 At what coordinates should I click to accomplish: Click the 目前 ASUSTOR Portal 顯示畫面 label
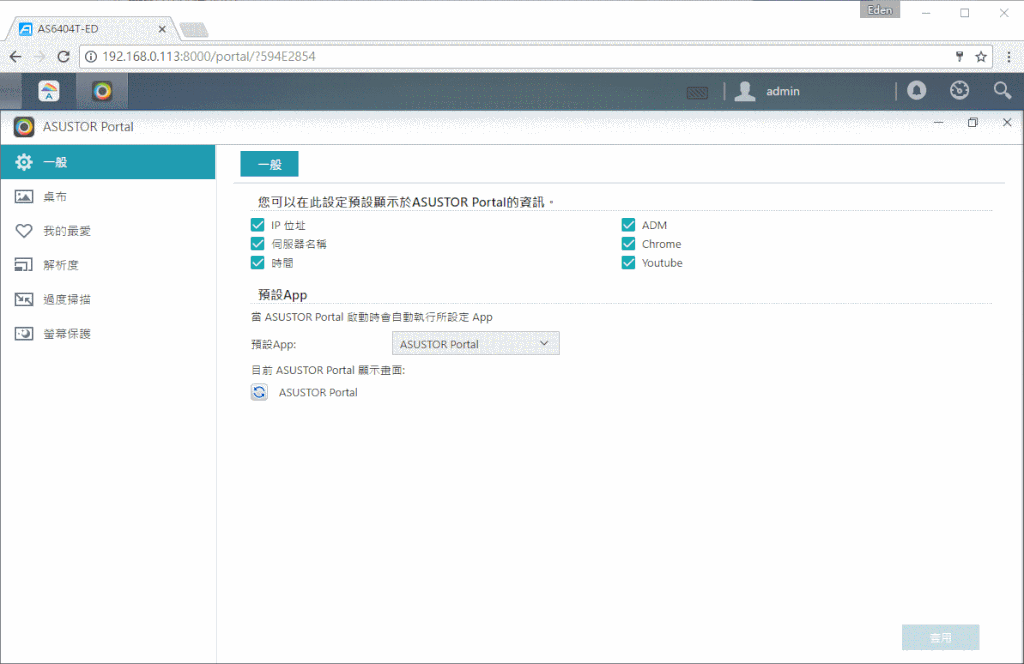point(328,370)
